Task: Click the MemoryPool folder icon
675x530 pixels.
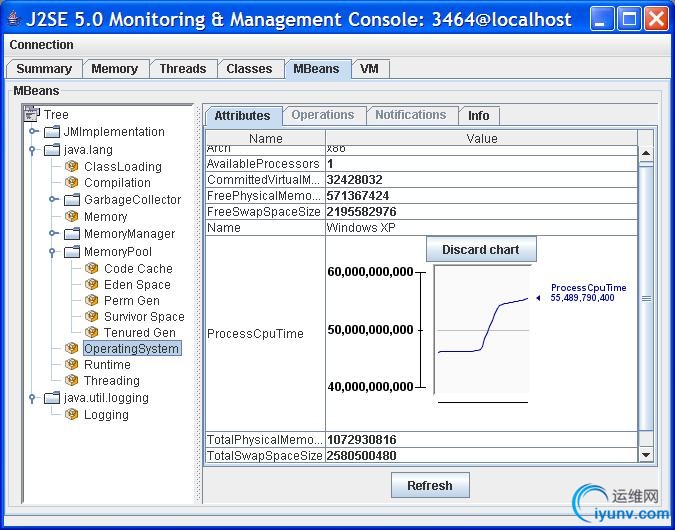Action: coord(72,251)
